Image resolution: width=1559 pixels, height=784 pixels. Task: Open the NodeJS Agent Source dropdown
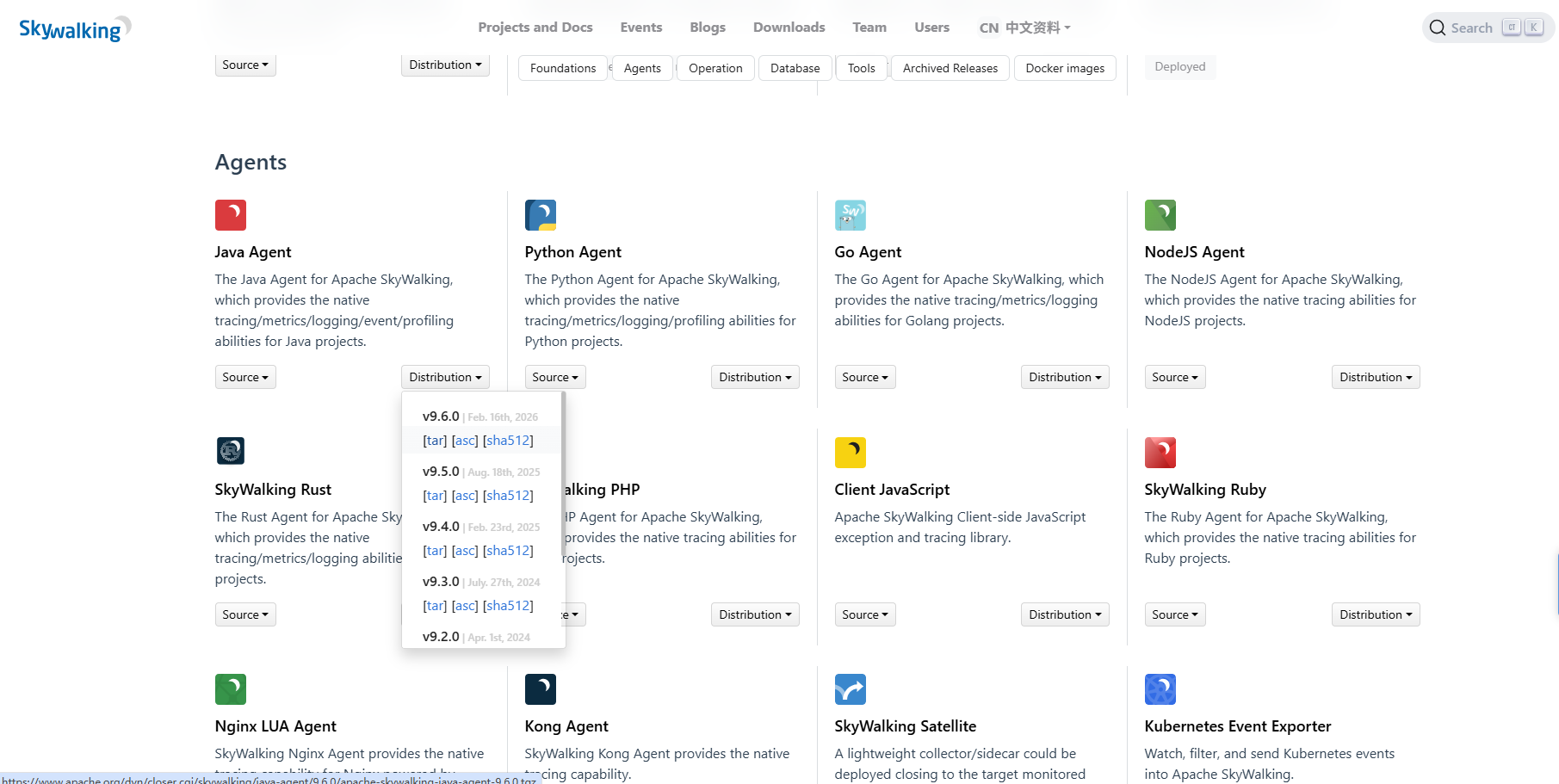pyautogui.click(x=1175, y=377)
